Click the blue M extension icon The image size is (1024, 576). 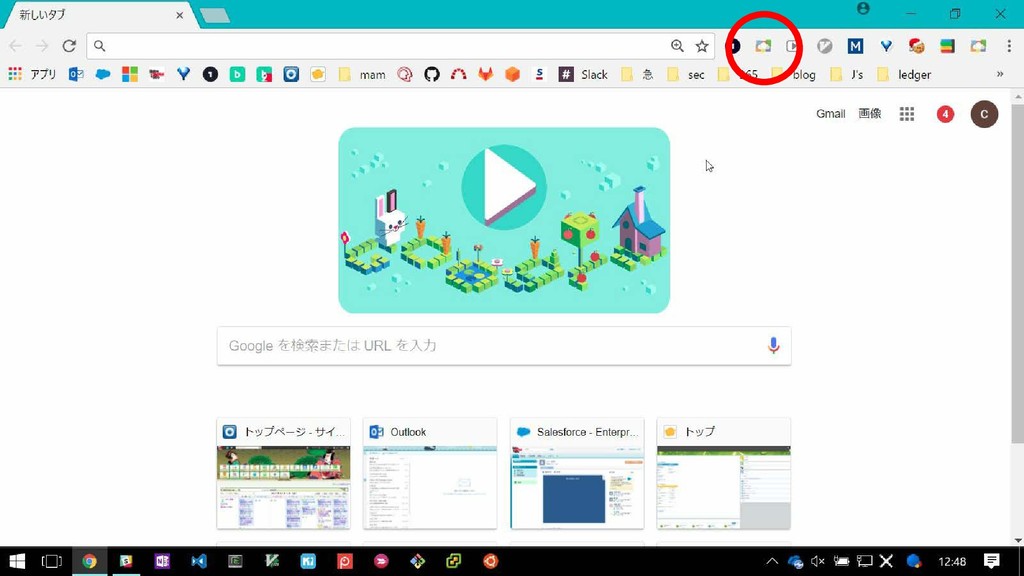click(x=855, y=46)
